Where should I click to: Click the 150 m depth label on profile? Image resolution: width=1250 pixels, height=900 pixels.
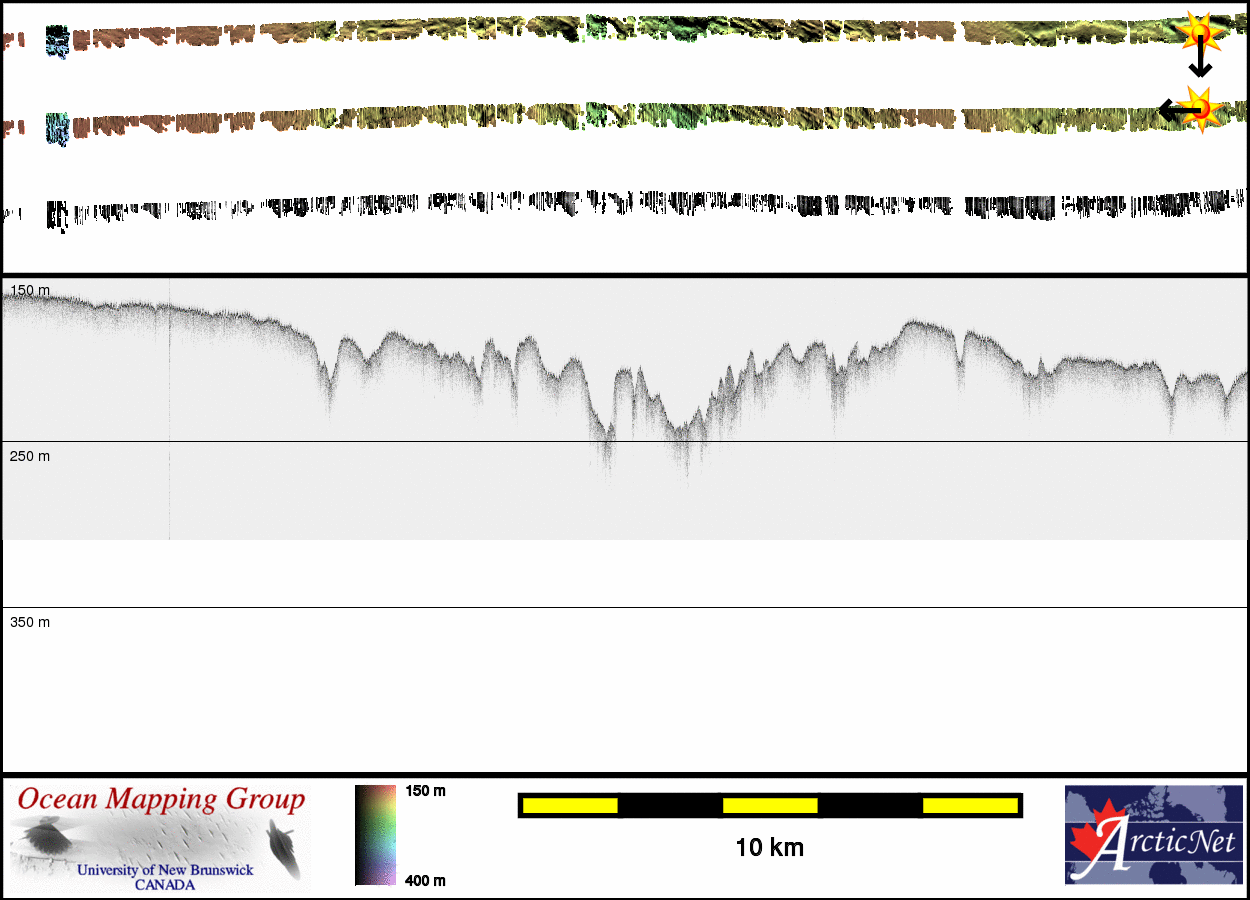(x=30, y=290)
